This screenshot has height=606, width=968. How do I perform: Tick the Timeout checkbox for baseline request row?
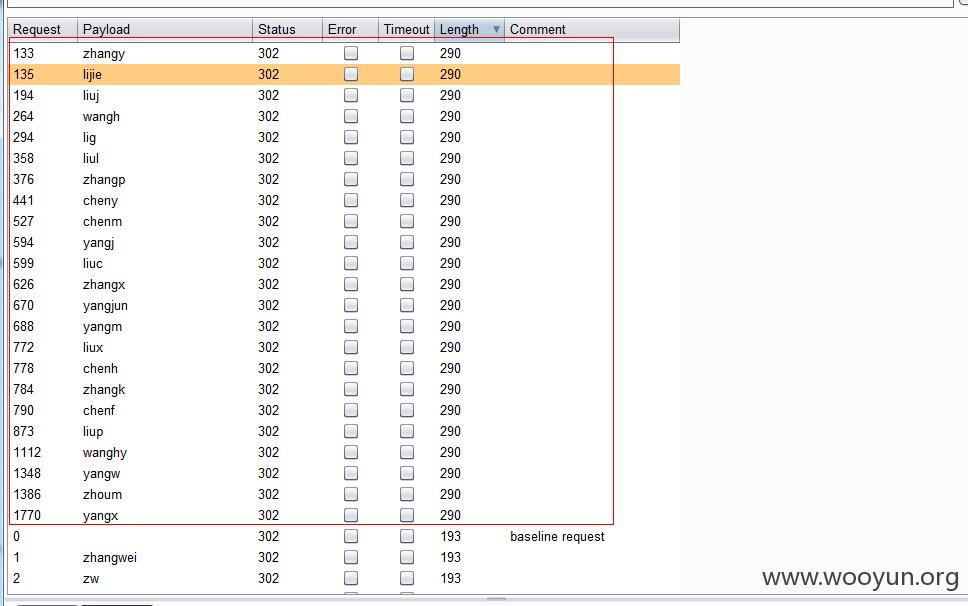(407, 536)
